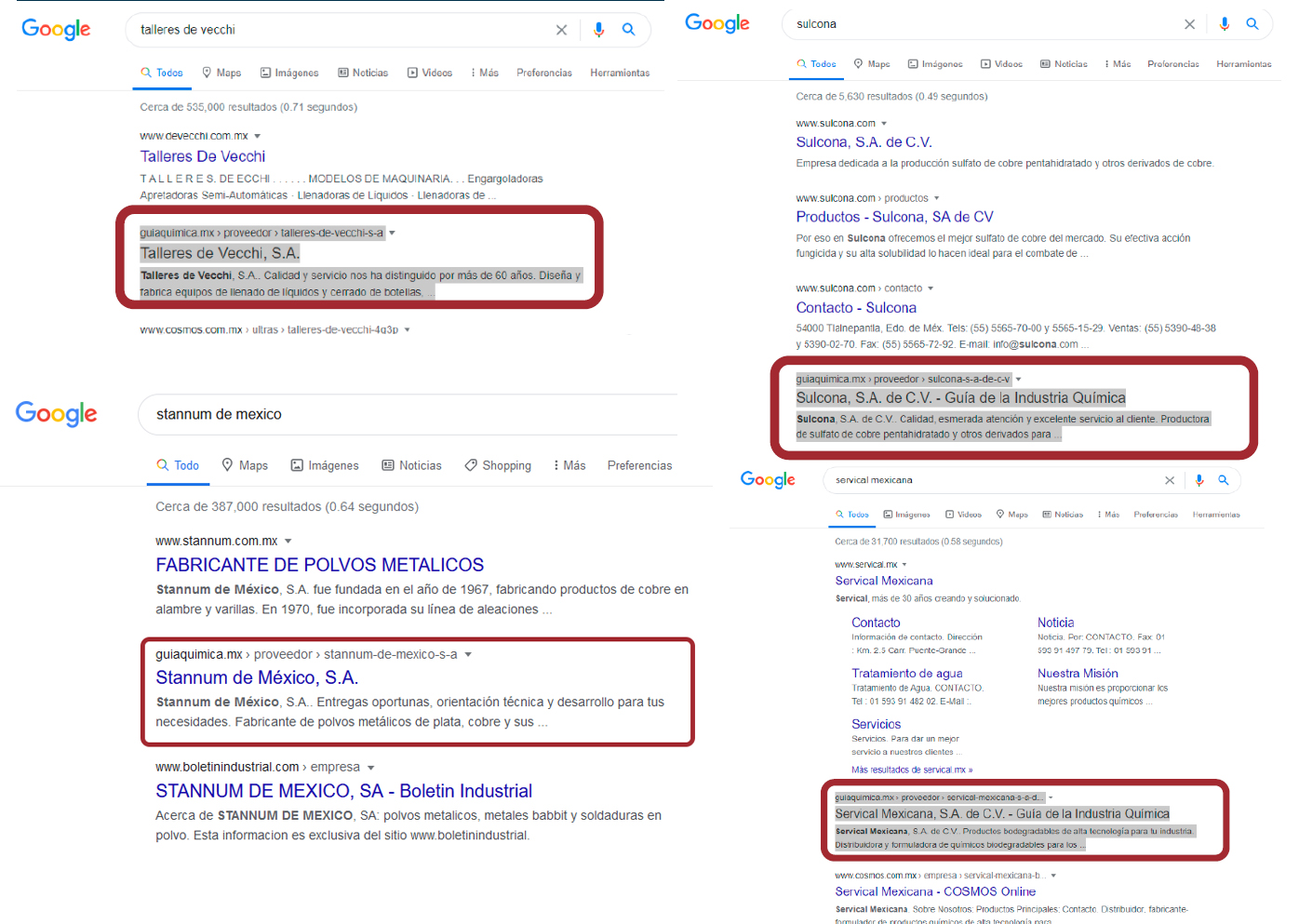
Task: Open the "Talleres De Vecchi" devecchi.com.mx result
Action: click(203, 156)
